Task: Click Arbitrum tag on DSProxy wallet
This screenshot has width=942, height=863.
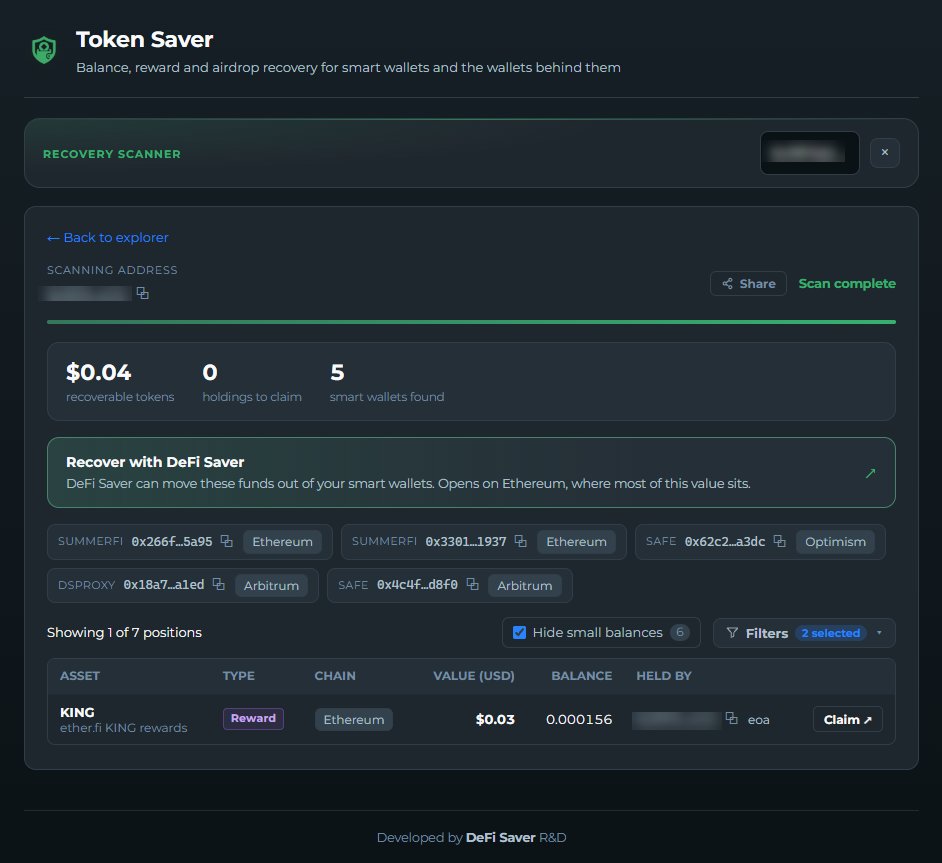Action: [x=271, y=586]
